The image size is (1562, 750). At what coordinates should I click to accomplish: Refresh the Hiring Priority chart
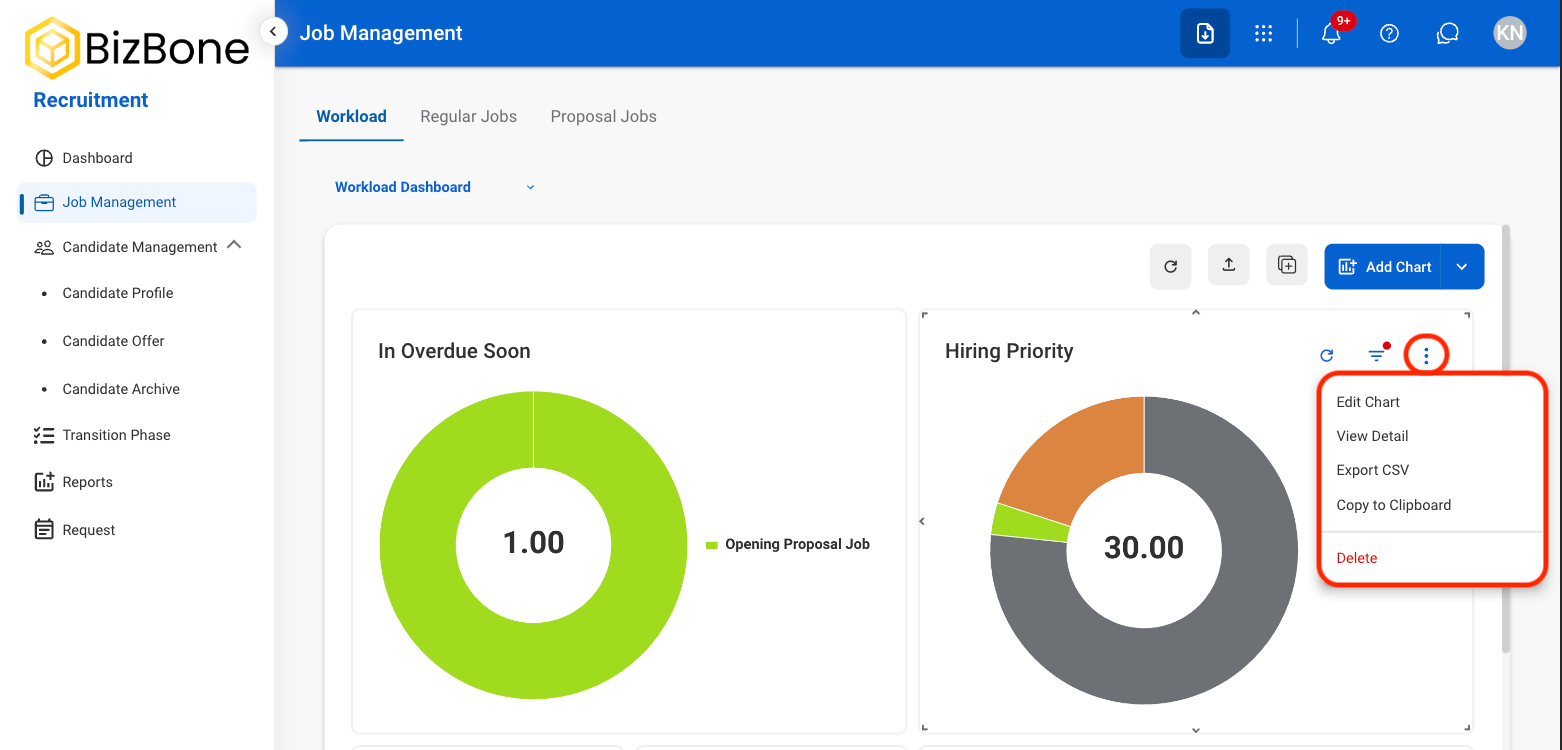pos(1327,355)
